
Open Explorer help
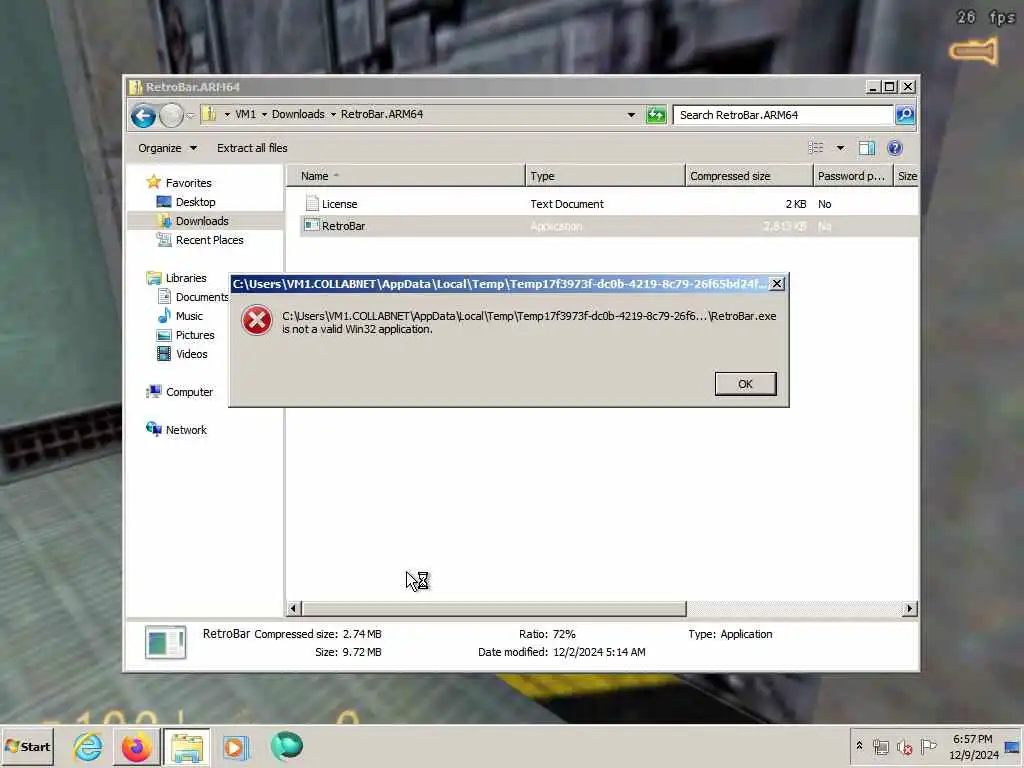(895, 148)
